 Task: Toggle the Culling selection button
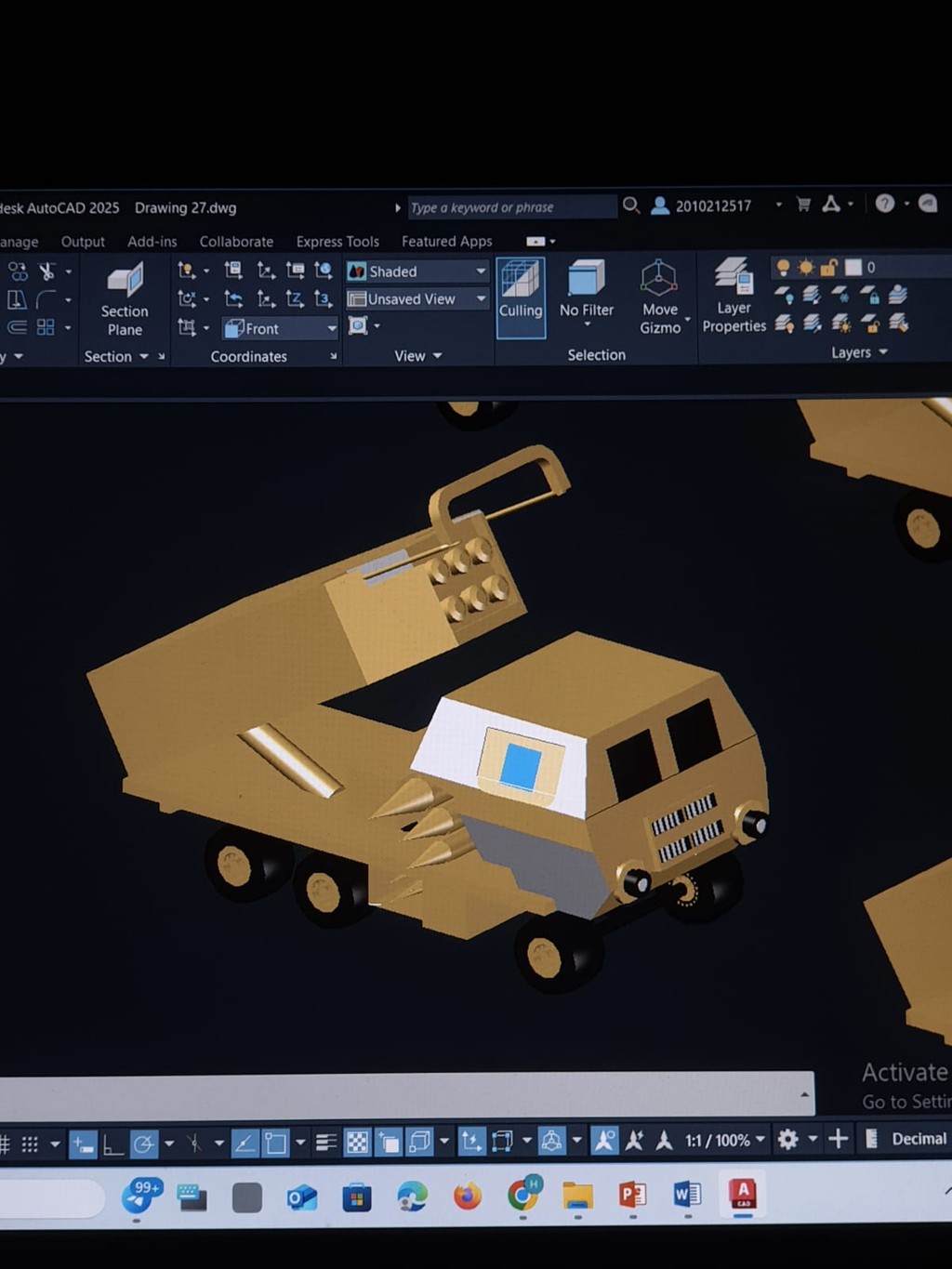click(520, 291)
